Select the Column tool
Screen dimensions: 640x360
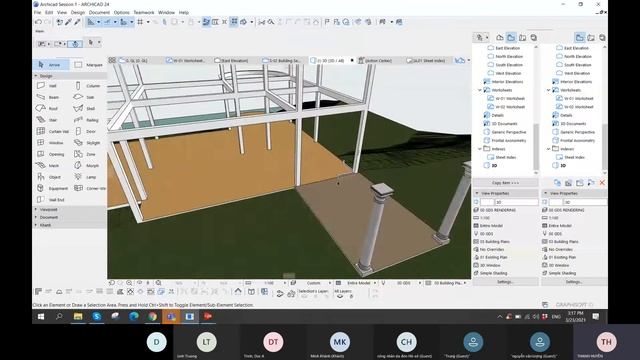pos(87,86)
